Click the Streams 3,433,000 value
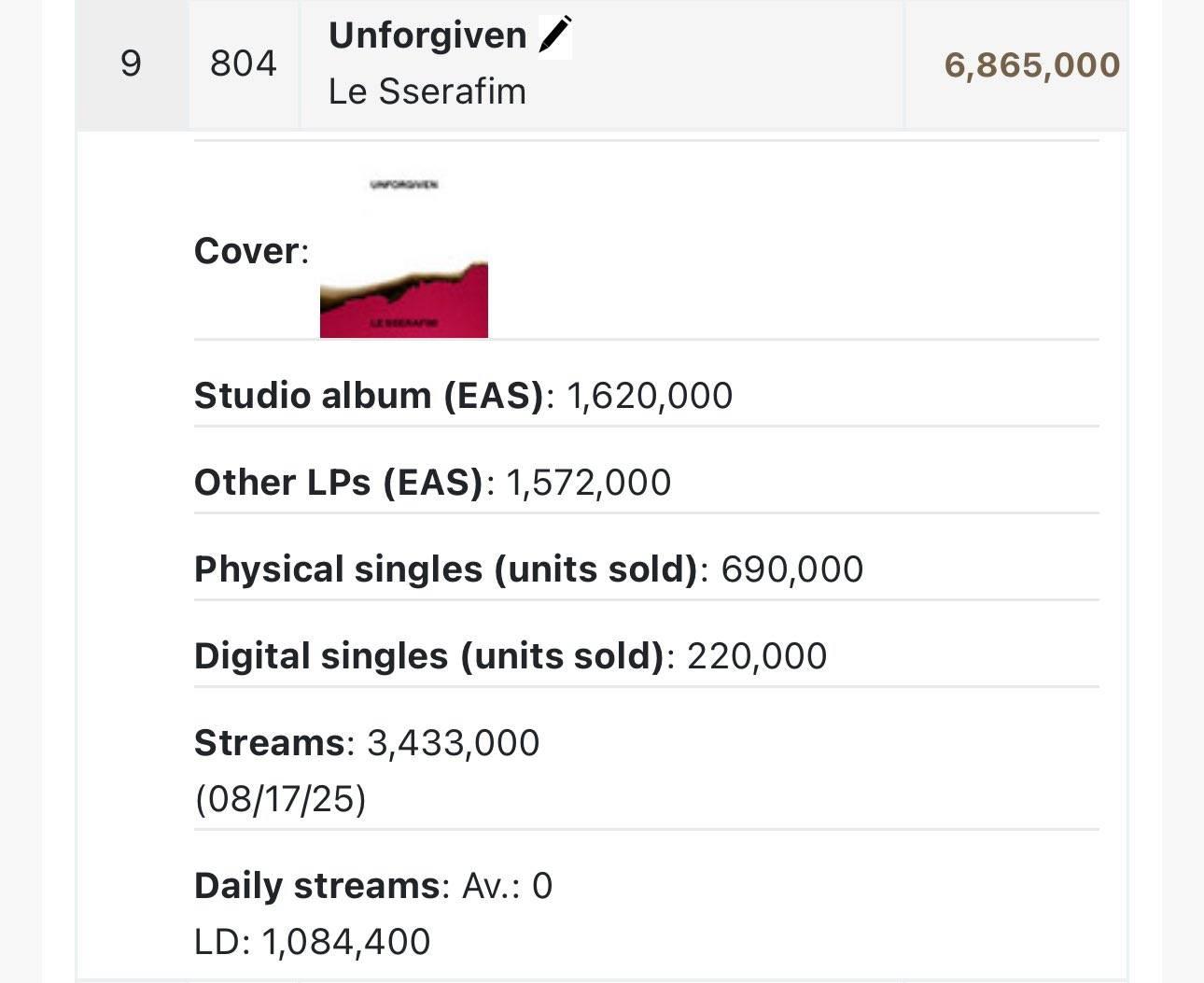 pos(454,743)
